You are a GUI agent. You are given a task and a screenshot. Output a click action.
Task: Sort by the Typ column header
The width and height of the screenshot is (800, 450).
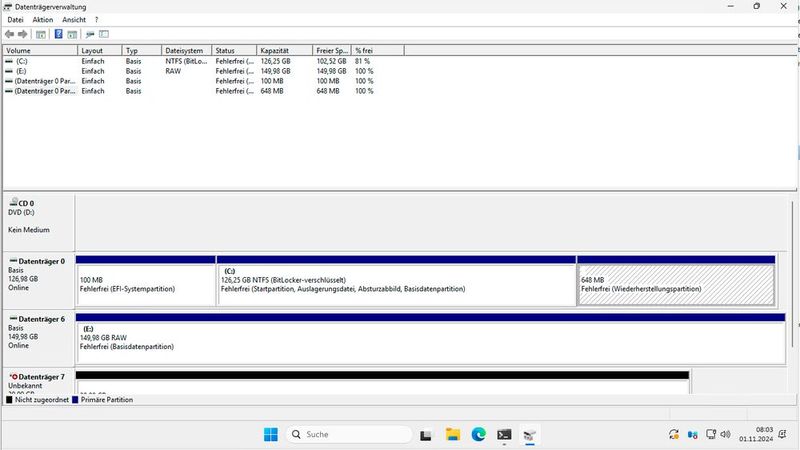click(x=142, y=51)
